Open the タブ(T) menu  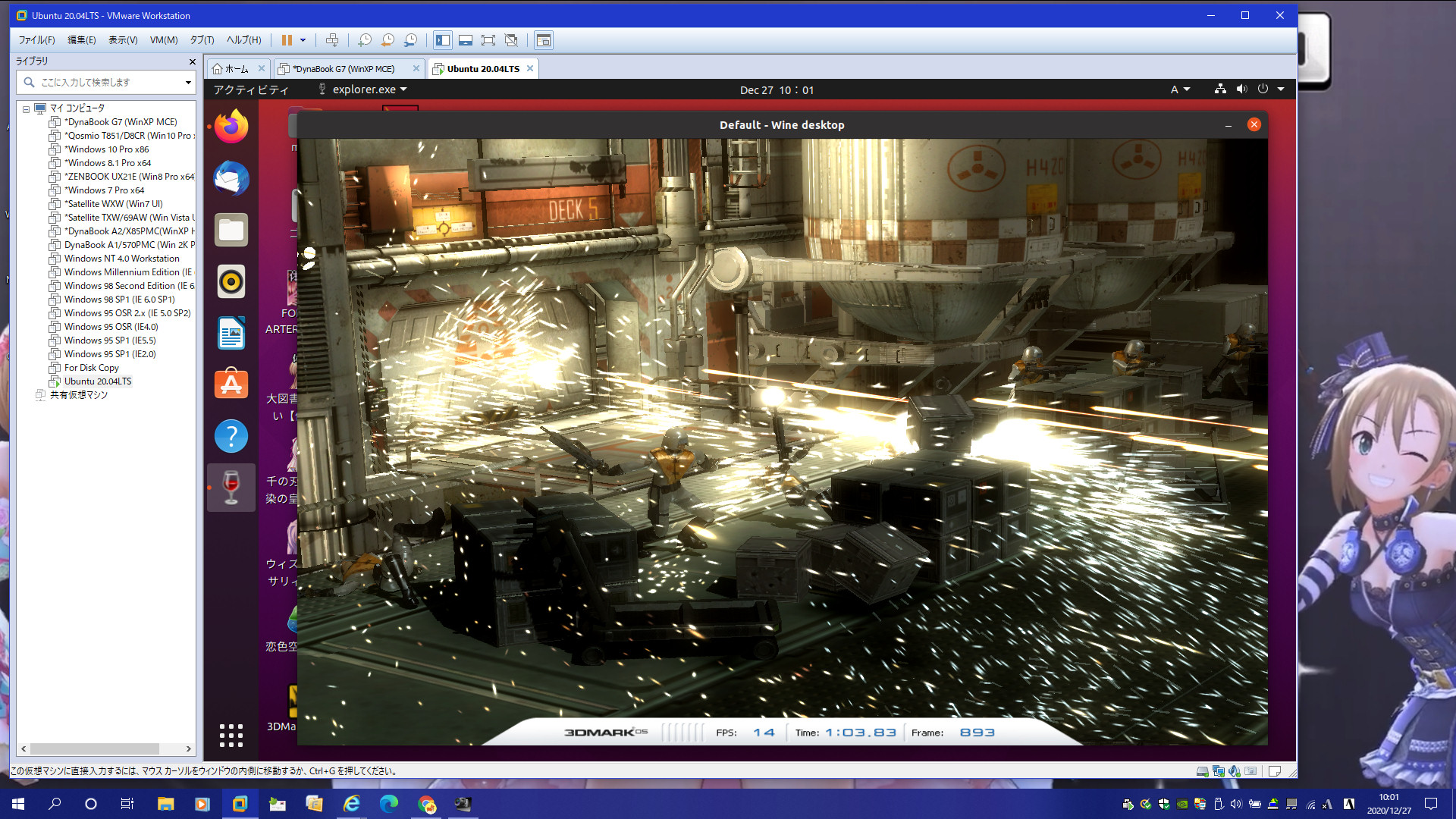click(202, 40)
